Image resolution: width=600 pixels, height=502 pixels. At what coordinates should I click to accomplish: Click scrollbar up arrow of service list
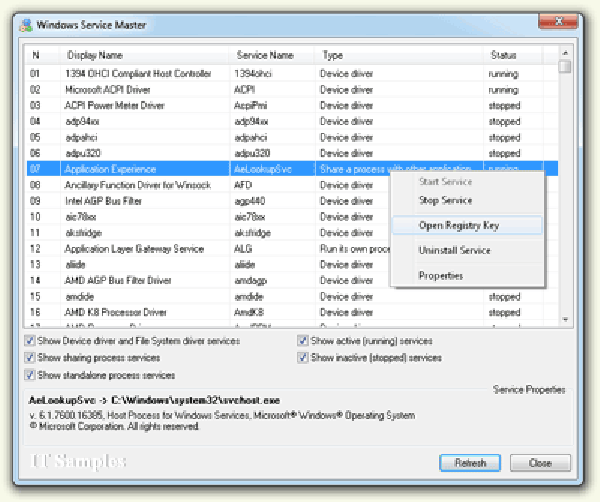coord(565,52)
